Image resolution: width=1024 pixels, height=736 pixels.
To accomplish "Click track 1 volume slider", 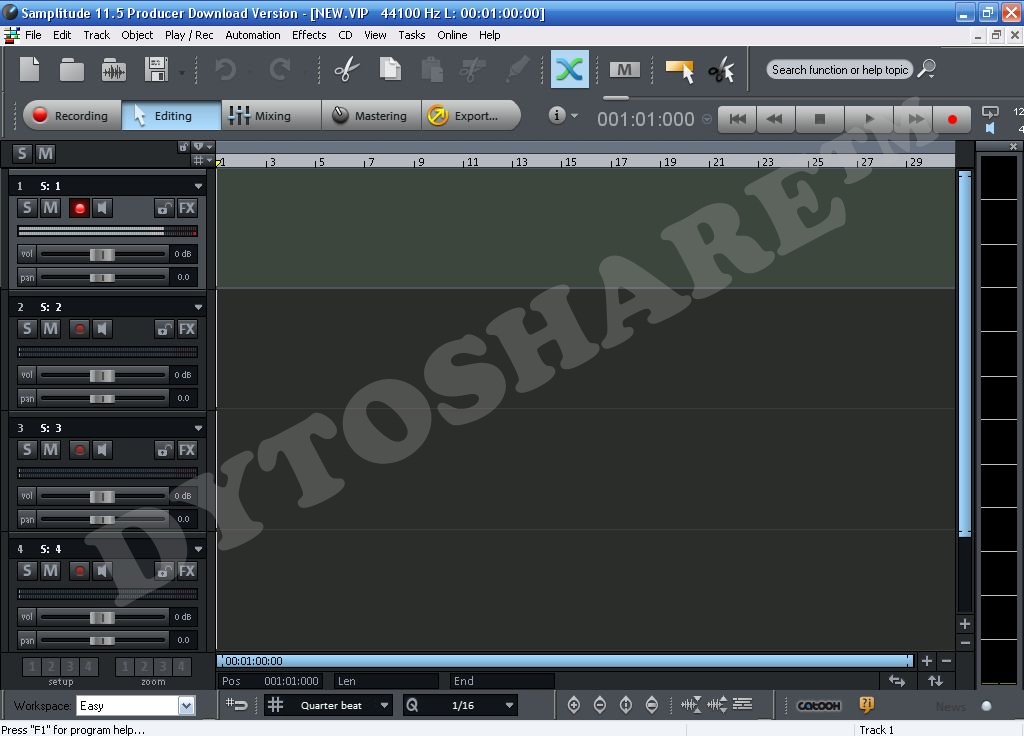I will click(103, 254).
